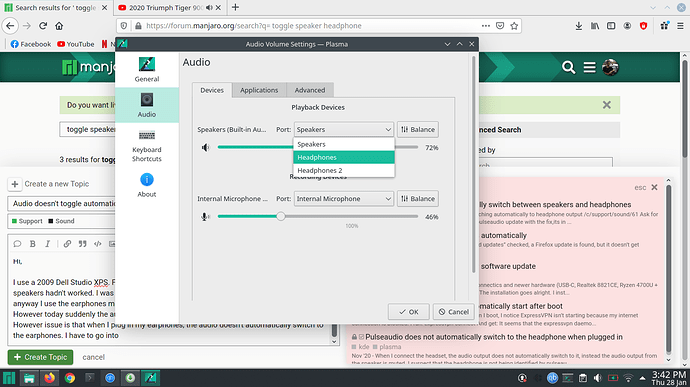The image size is (690, 387).
Task: Expand the composer options plus button
Action: [15, 184]
